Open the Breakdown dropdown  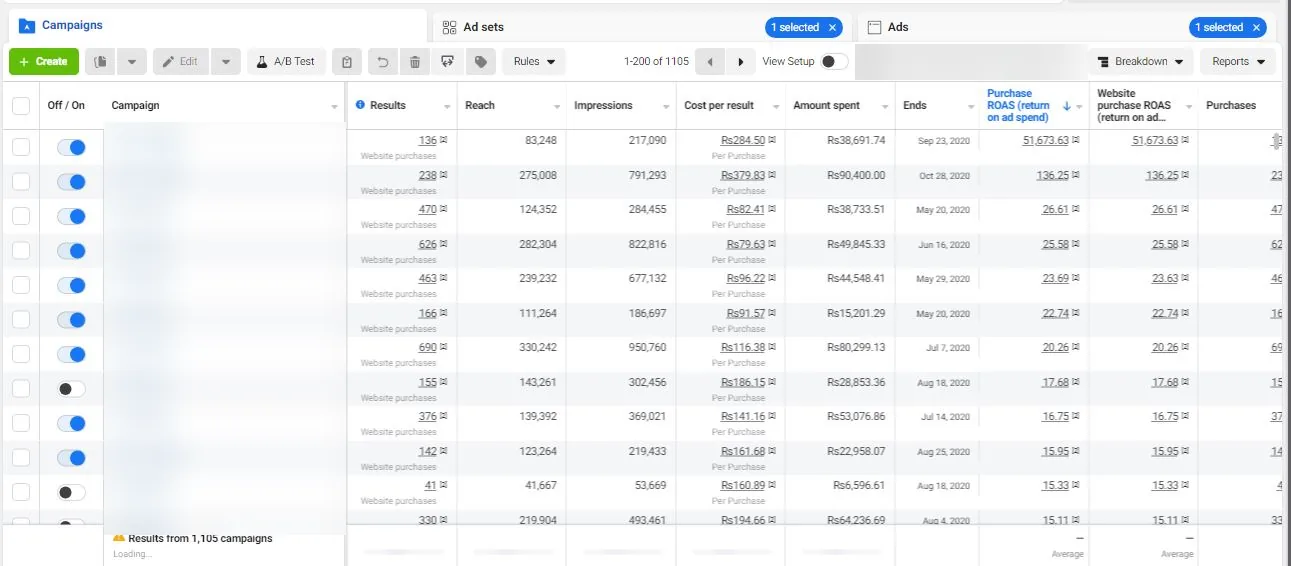1142,62
